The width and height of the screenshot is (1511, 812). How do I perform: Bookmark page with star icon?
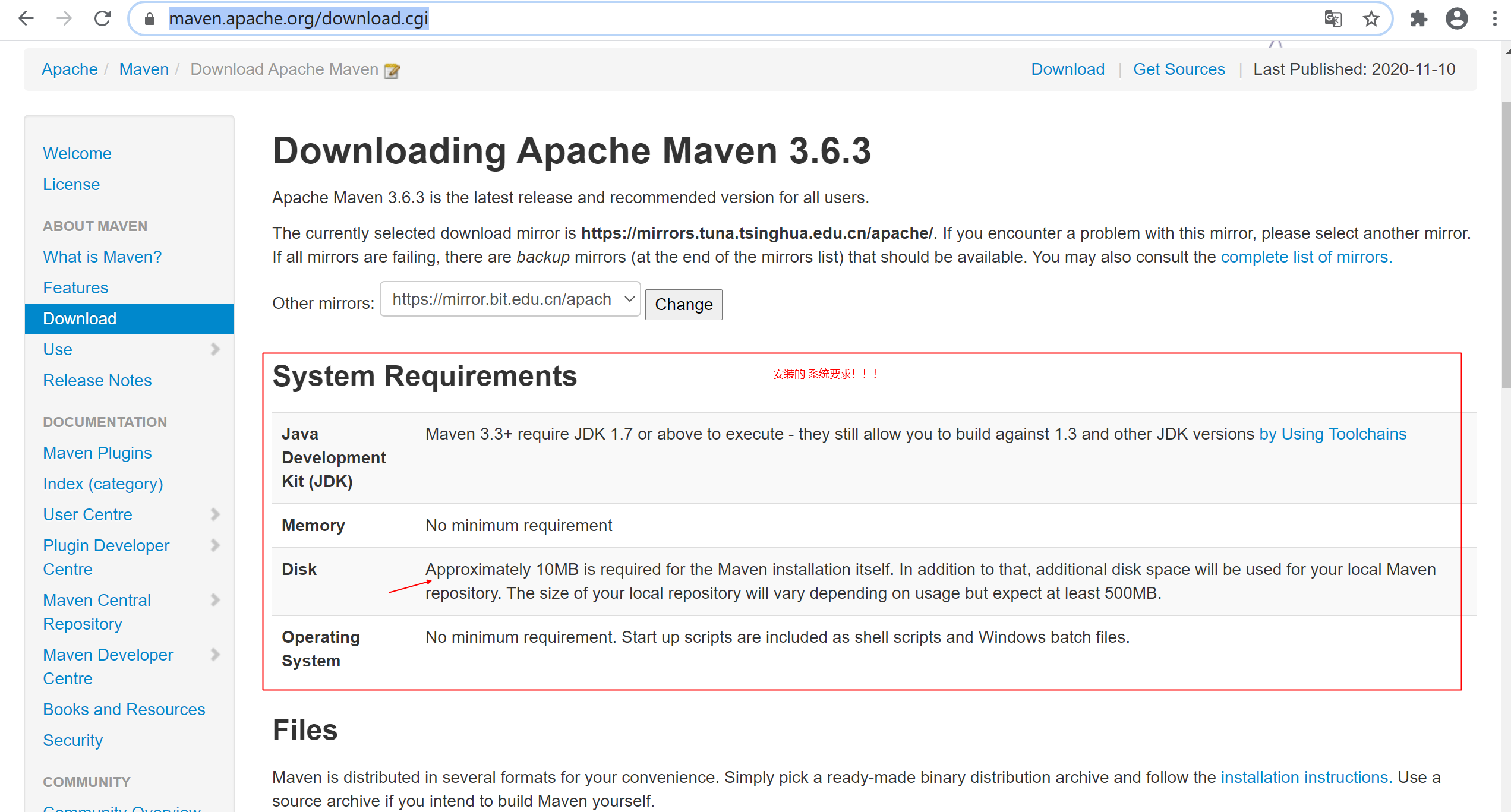click(1371, 19)
